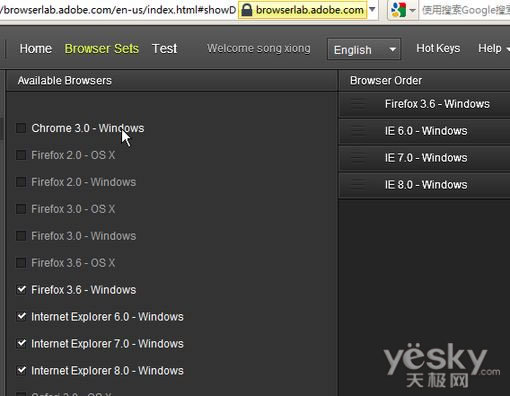This screenshot has height=396, width=510.
Task: Click the Available Browsers panel header
Action: point(172,80)
